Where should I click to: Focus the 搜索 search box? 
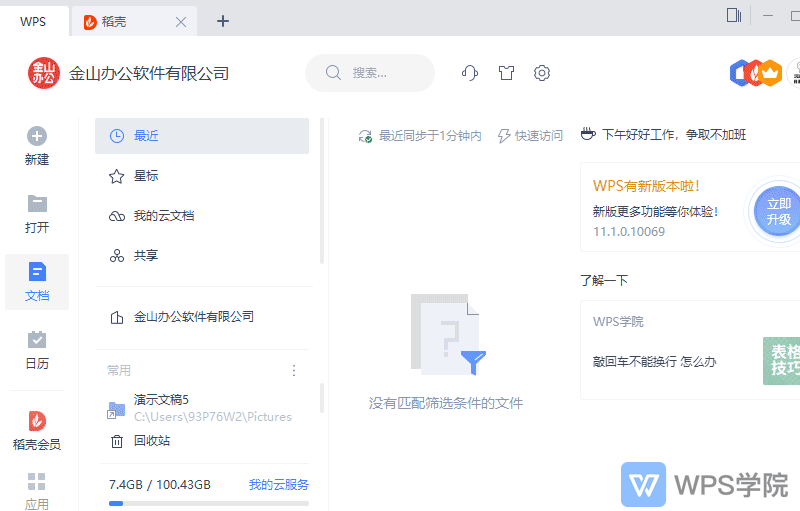(x=370, y=73)
